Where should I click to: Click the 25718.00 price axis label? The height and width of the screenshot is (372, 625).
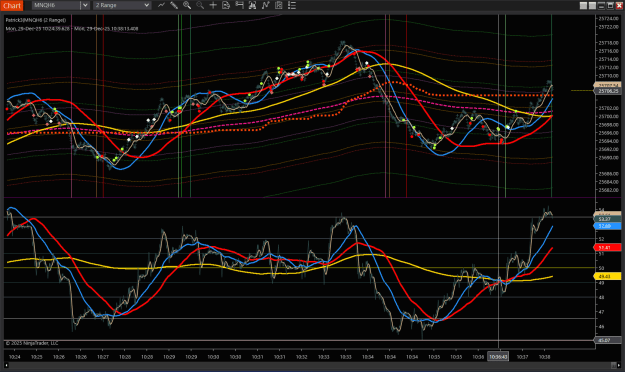point(608,43)
